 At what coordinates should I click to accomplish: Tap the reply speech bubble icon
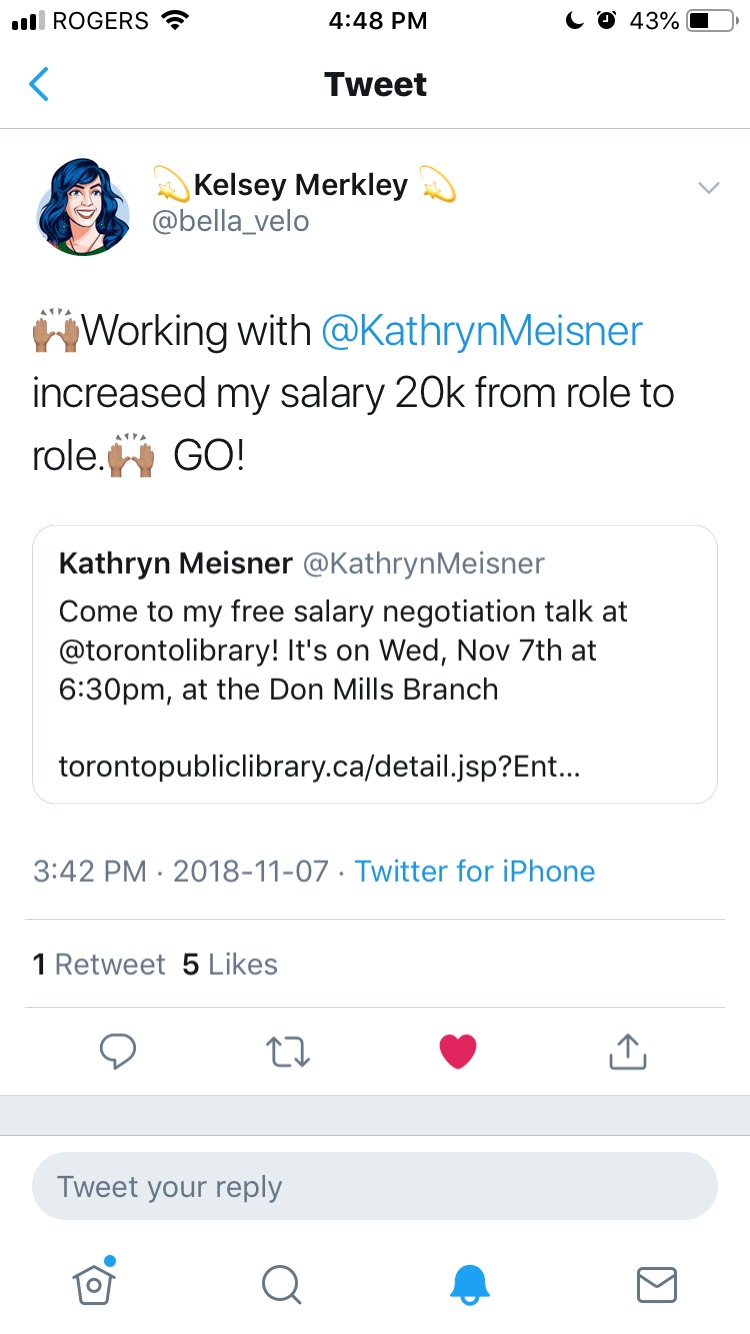click(118, 1051)
